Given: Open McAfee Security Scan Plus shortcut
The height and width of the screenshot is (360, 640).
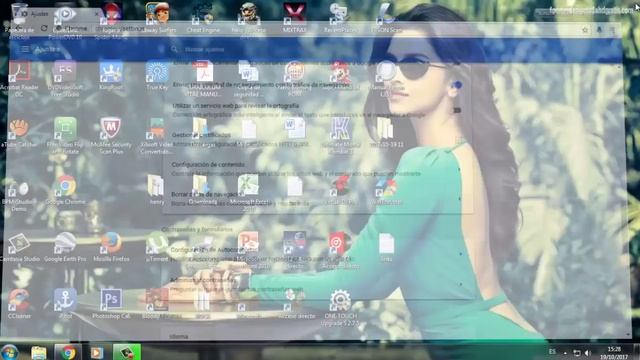Looking at the screenshot, I should [111, 136].
